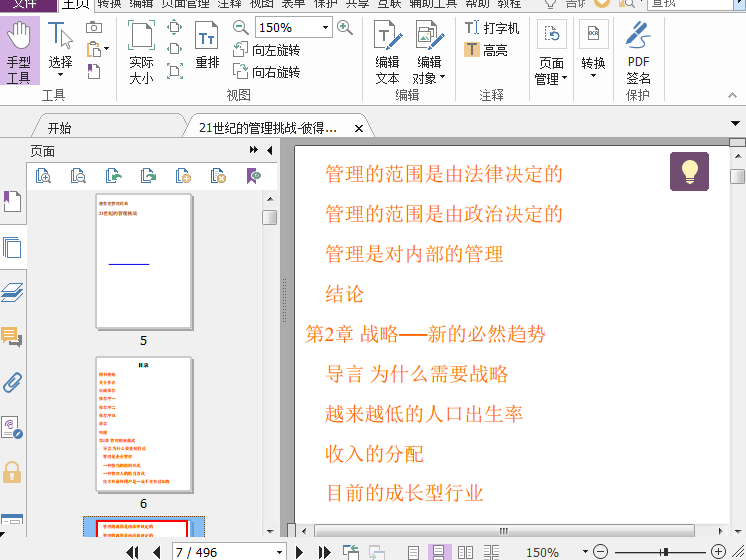This screenshot has width=746, height=560.
Task: Click the previous view icon in status bar
Action: point(351,552)
